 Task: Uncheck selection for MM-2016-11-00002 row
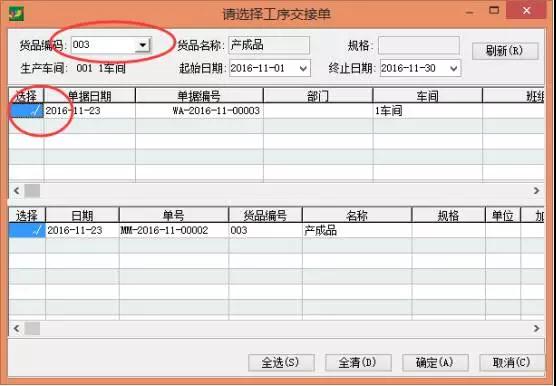pos(27,230)
